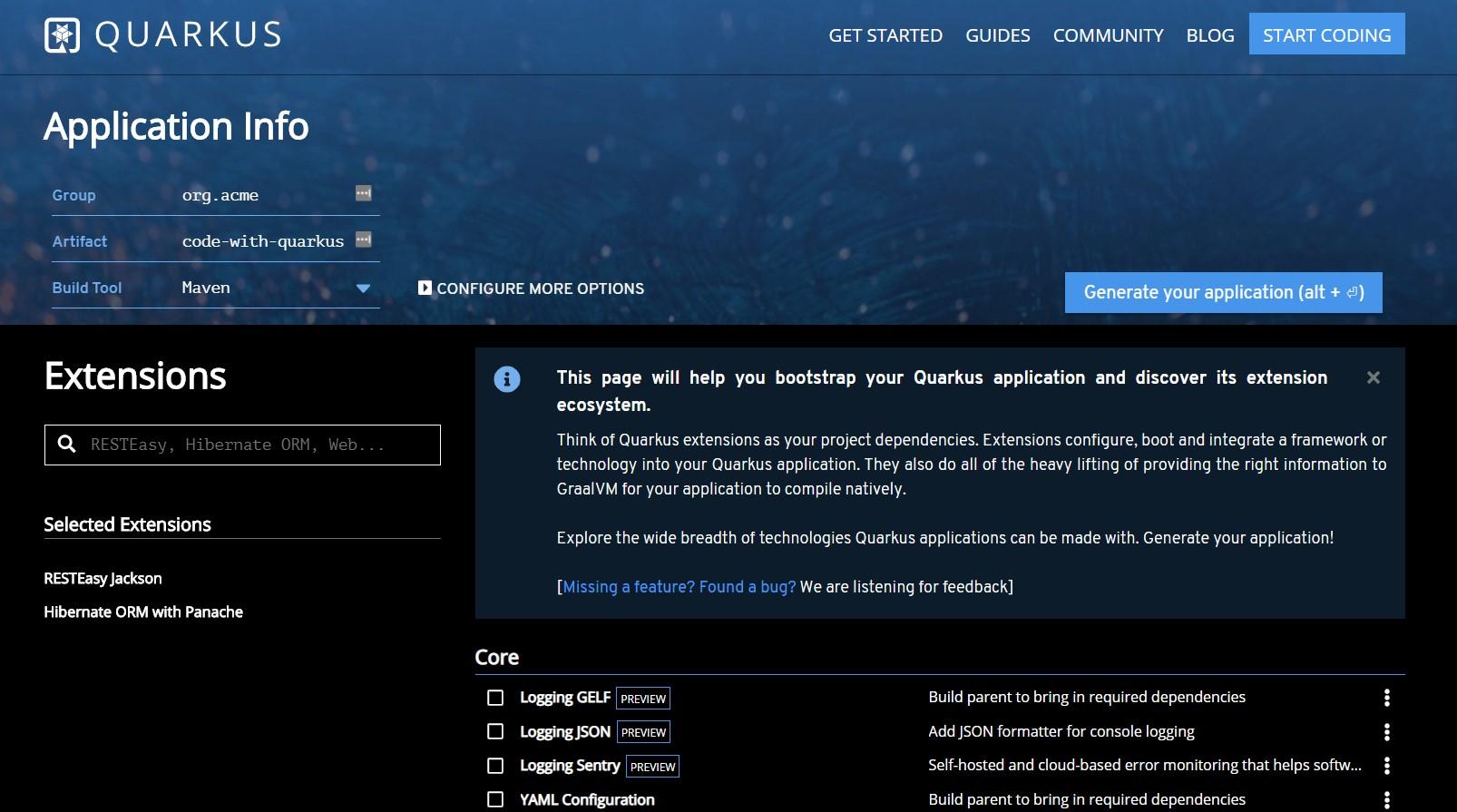Enable the YAML Configuration extension checkbox

495,799
